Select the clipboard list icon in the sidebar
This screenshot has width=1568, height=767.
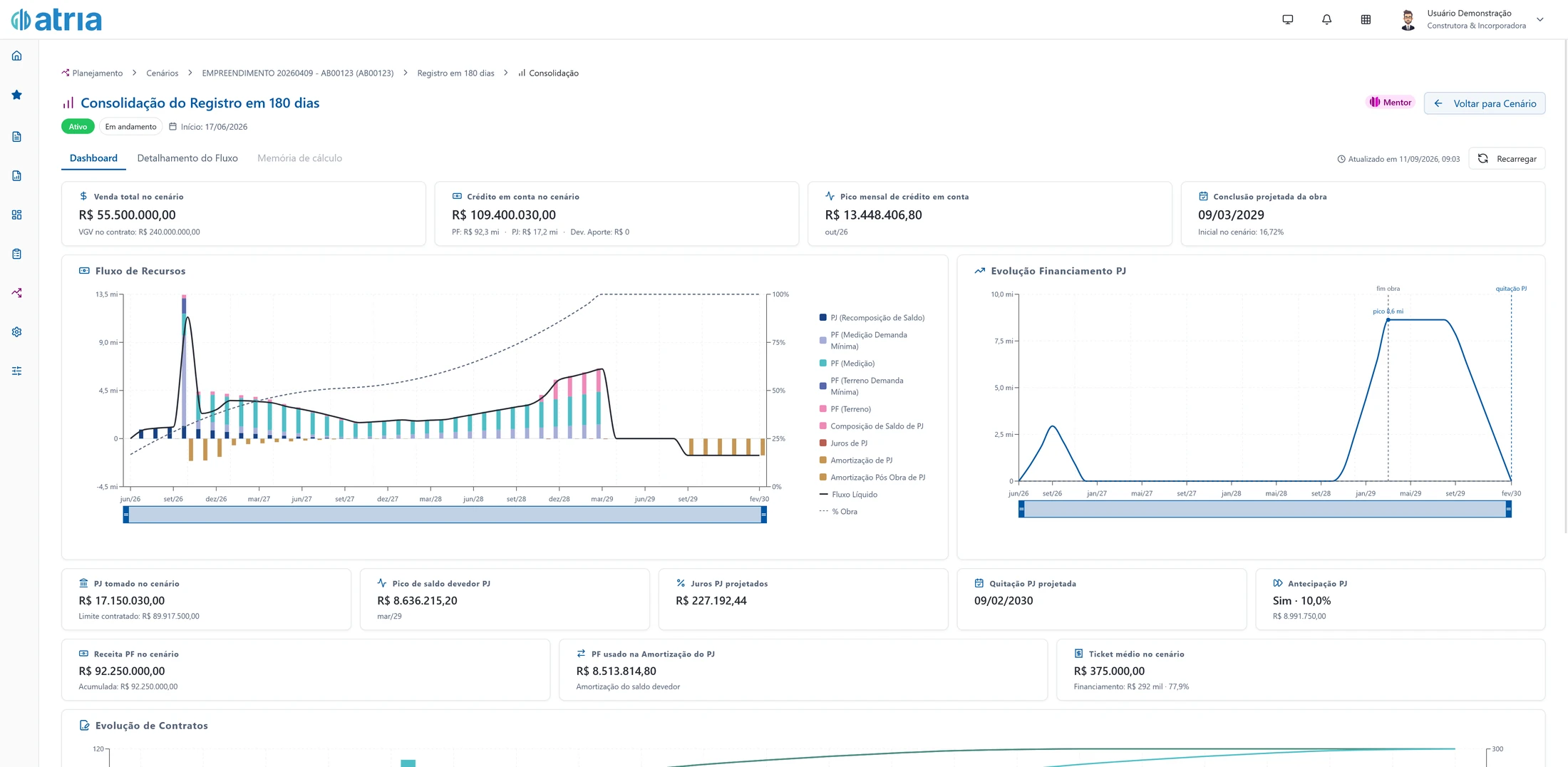tap(16, 254)
